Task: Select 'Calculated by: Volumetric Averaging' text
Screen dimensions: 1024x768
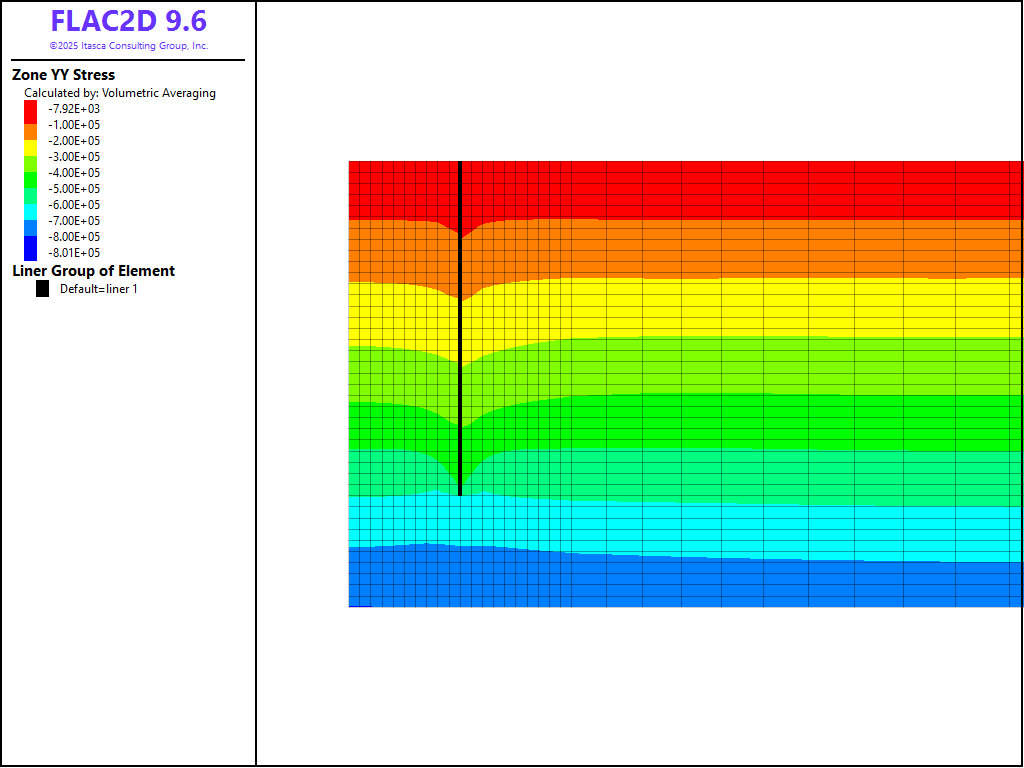Action: point(120,93)
